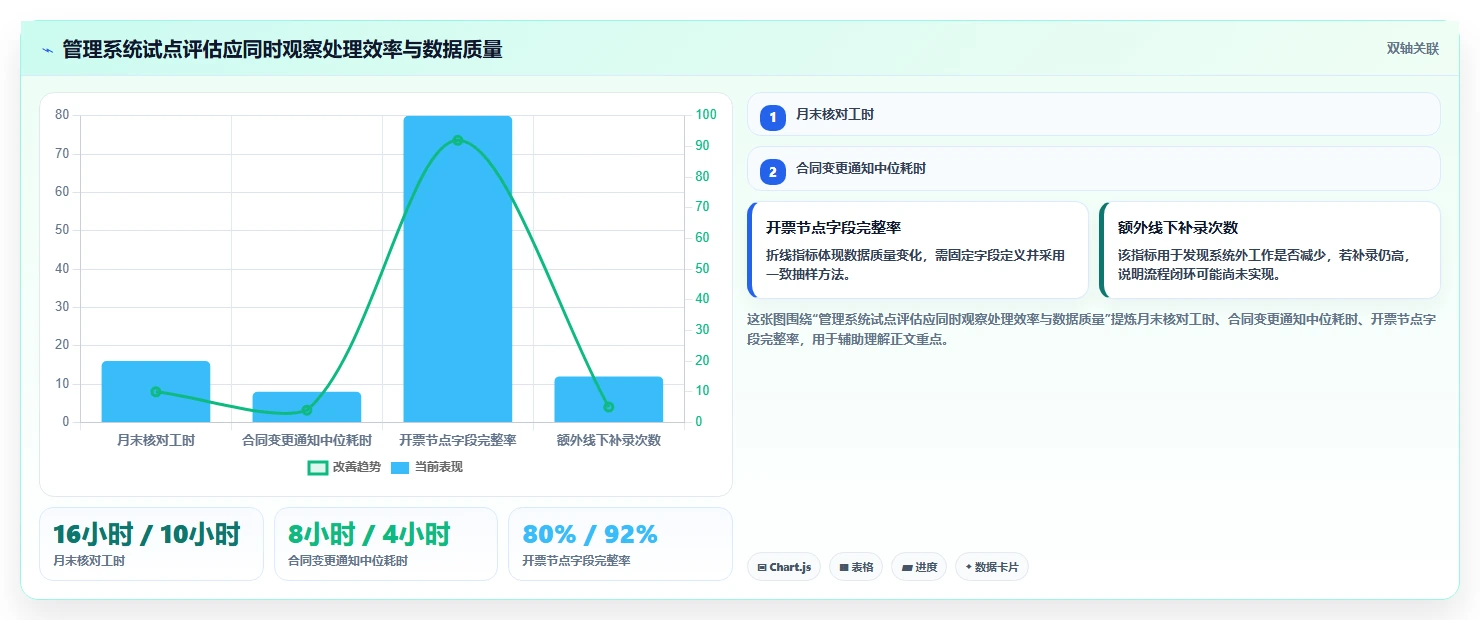
Task: Click the 数据卡片 tag chip
Action: pyautogui.click(x=992, y=567)
